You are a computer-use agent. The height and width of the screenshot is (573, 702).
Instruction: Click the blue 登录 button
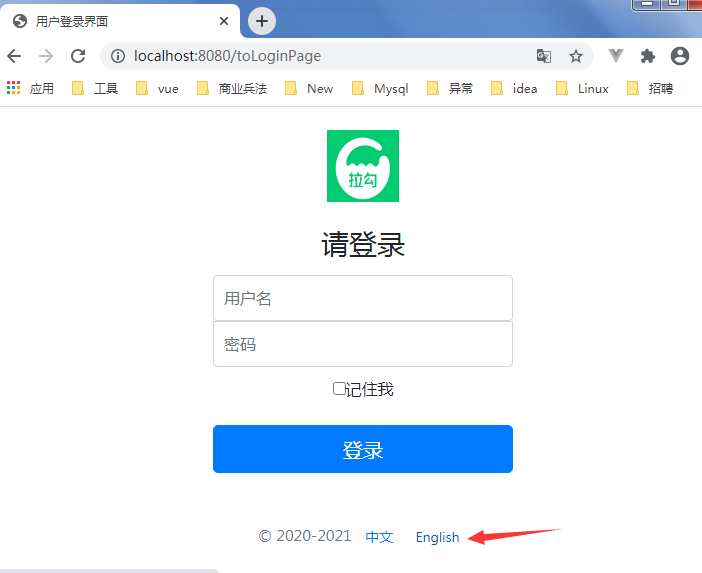(363, 449)
